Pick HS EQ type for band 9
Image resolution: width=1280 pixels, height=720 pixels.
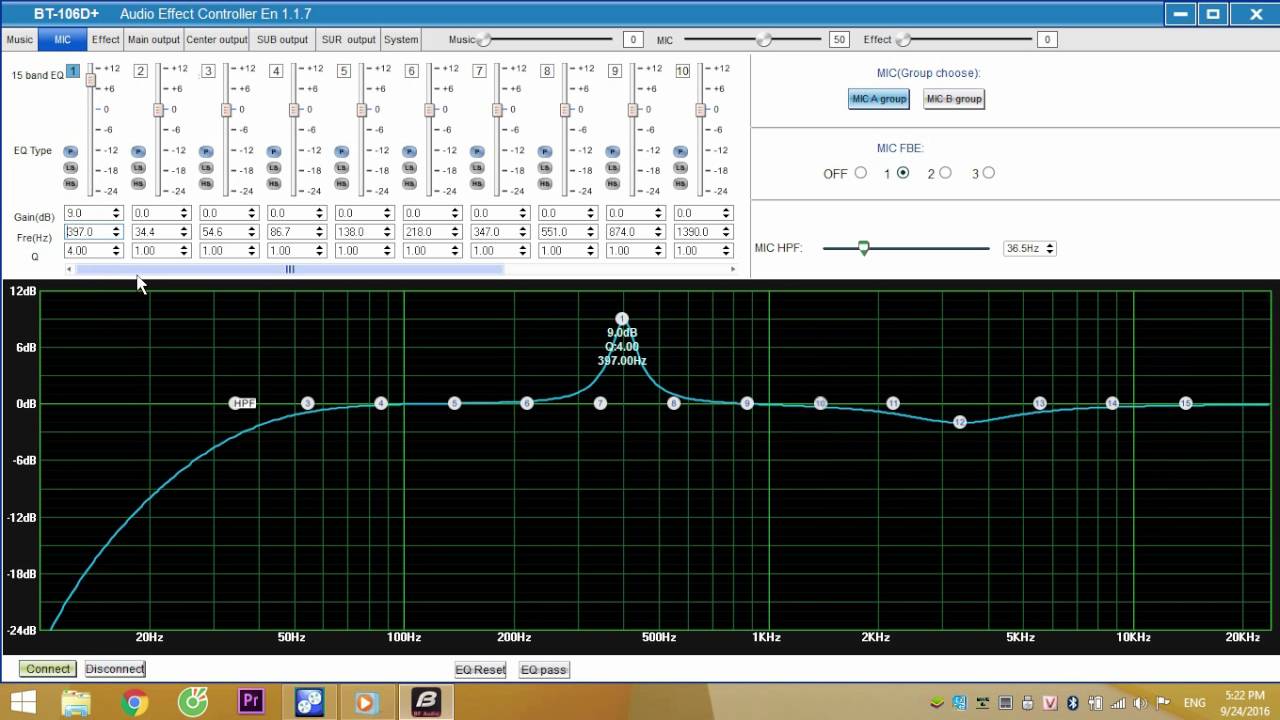(614, 184)
